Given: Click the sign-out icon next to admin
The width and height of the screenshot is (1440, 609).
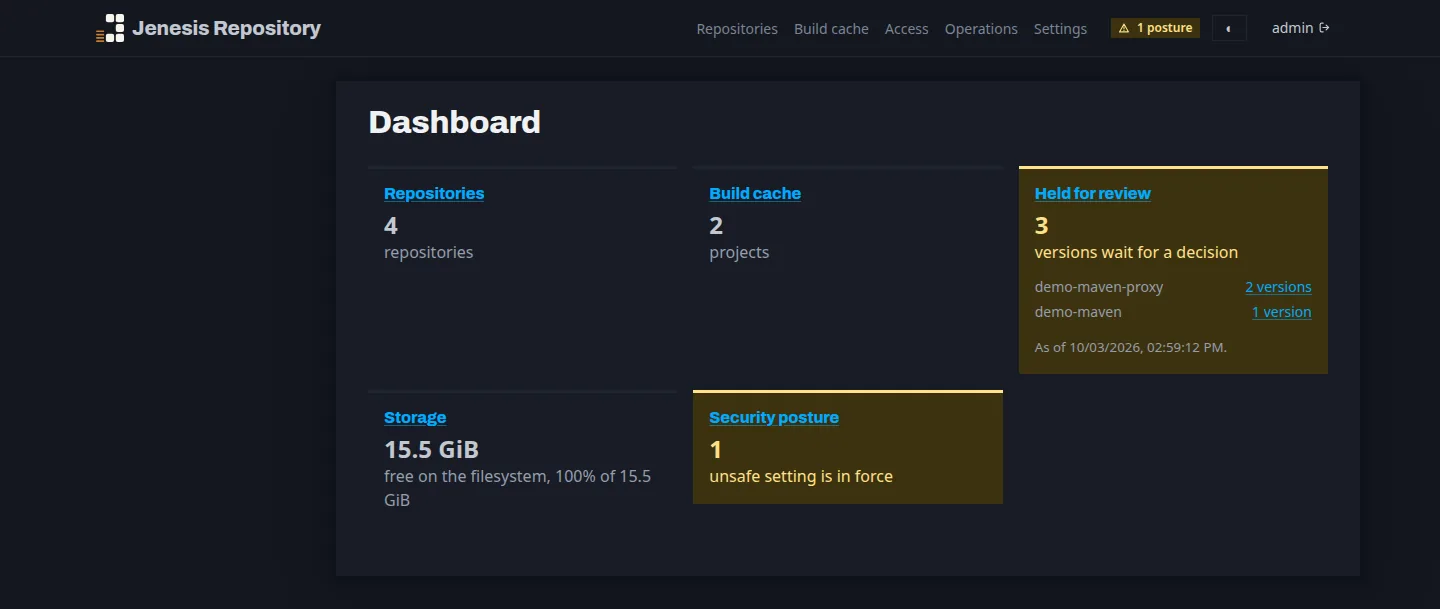Looking at the screenshot, I should point(1324,28).
